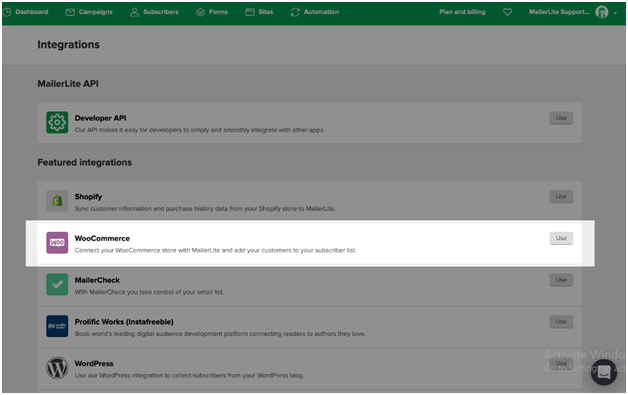Viewport: 628px width, 395px height.
Task: Click the Featured integrations heading
Action: (85, 162)
